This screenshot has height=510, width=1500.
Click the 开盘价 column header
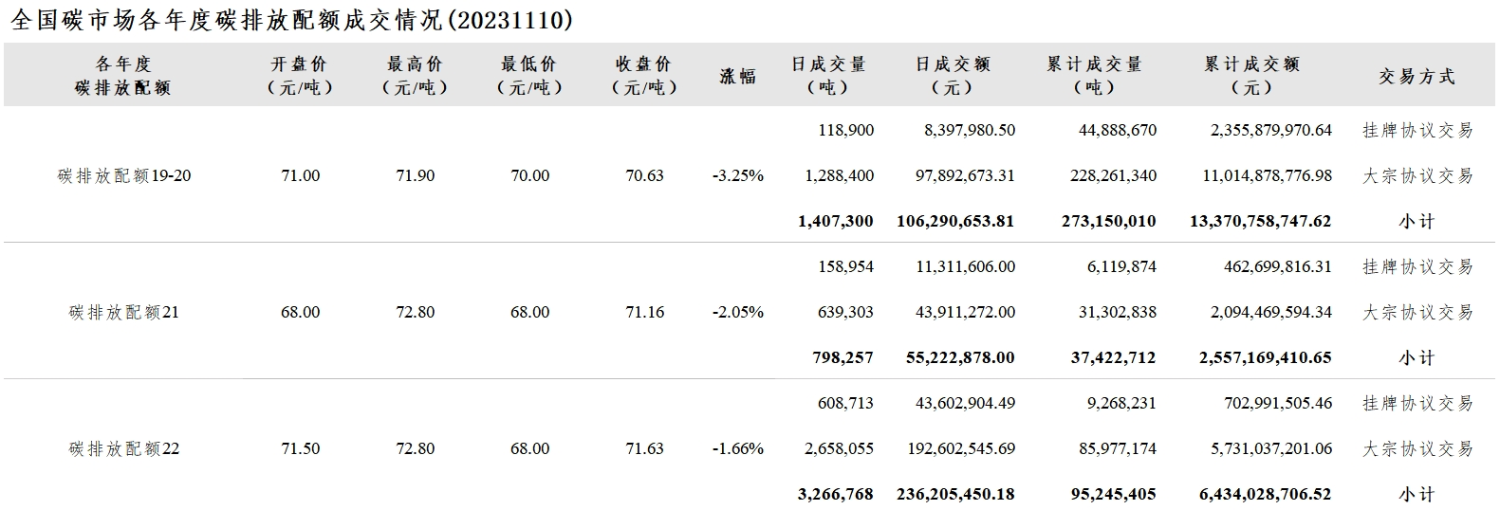300,76
